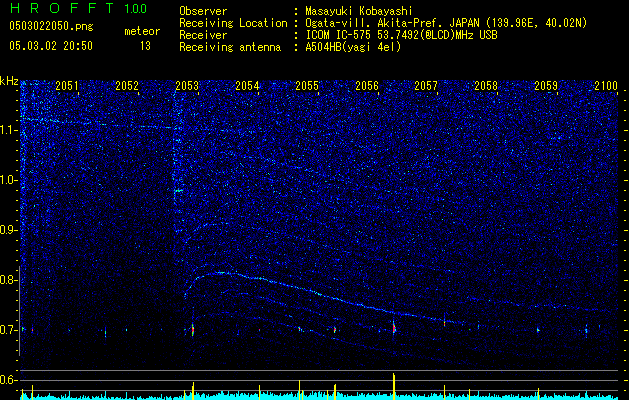Click the Receiving Location label
629x400 pixels.
click(x=233, y=23)
